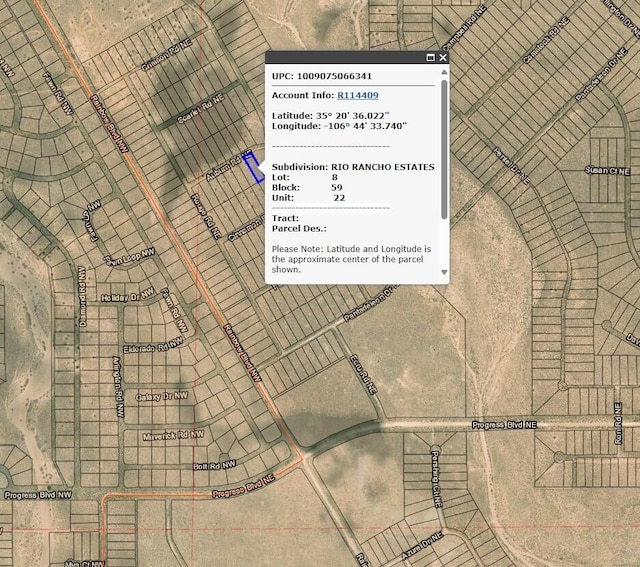Viewport: 640px width, 567px height.
Task: Click the Fawn Loop NW street label
Action: point(129,258)
